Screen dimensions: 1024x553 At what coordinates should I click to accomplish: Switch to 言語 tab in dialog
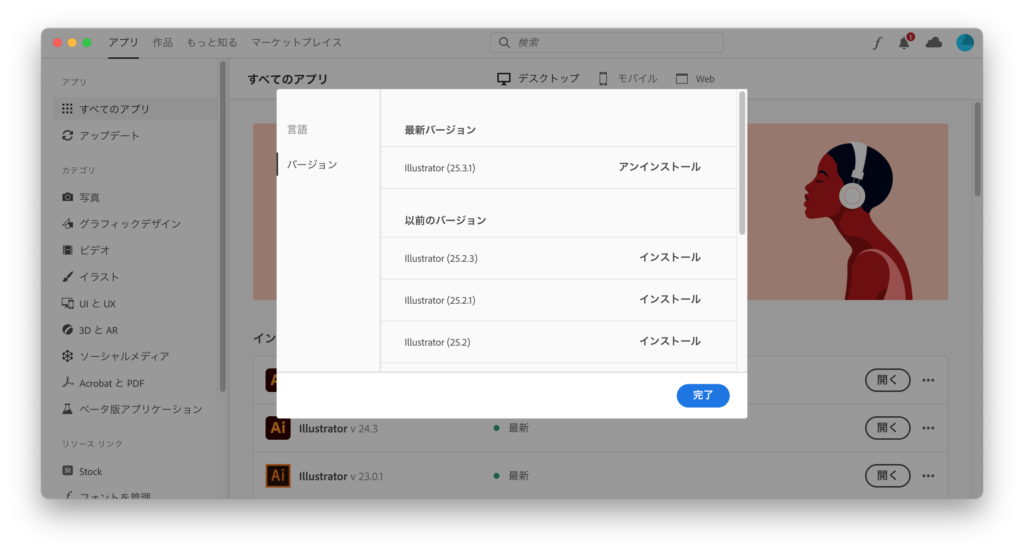pos(297,130)
